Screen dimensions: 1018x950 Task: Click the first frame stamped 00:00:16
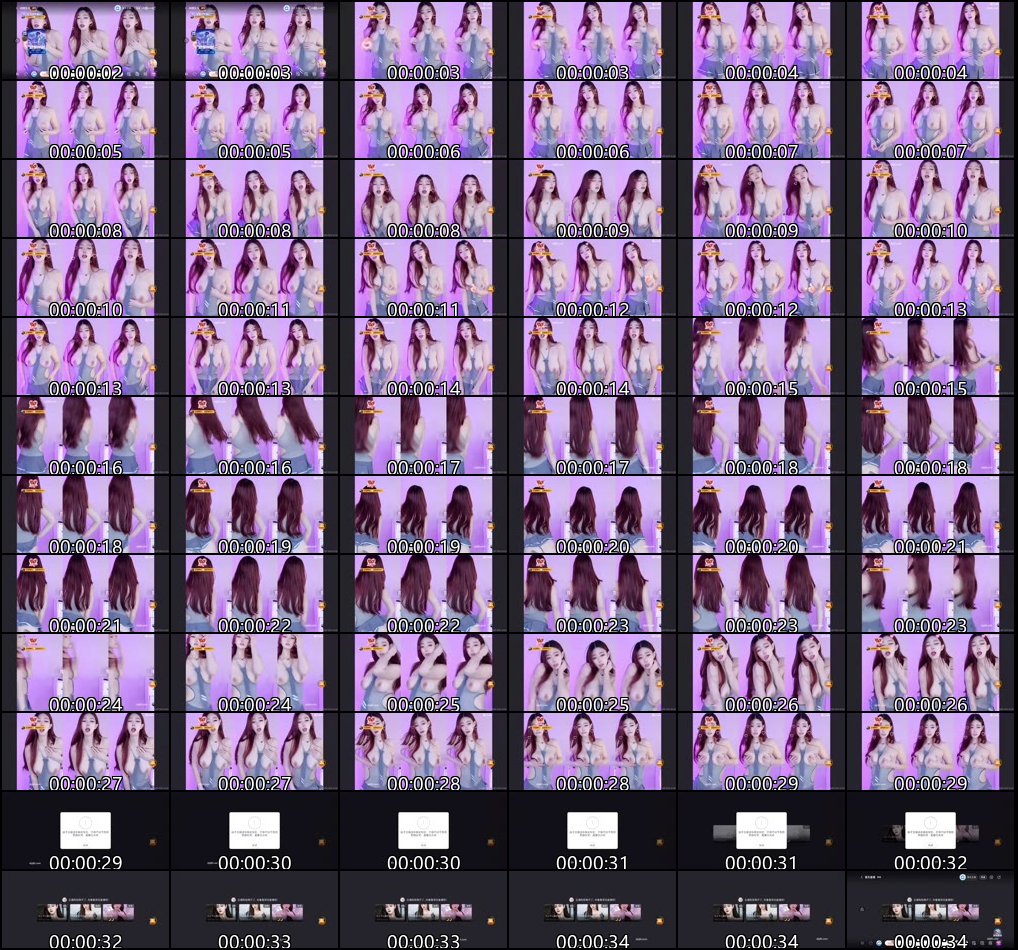pos(85,435)
